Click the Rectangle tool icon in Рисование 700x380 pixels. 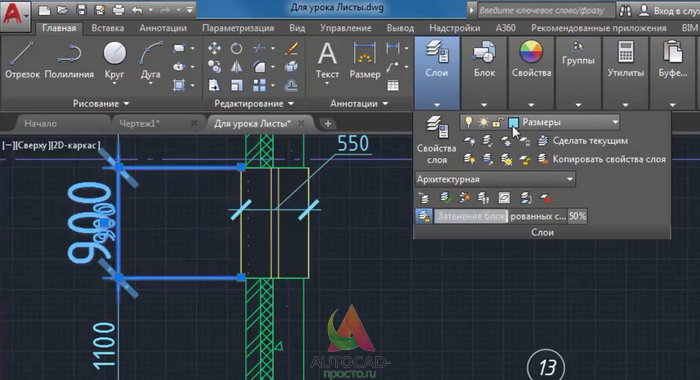tap(179, 48)
